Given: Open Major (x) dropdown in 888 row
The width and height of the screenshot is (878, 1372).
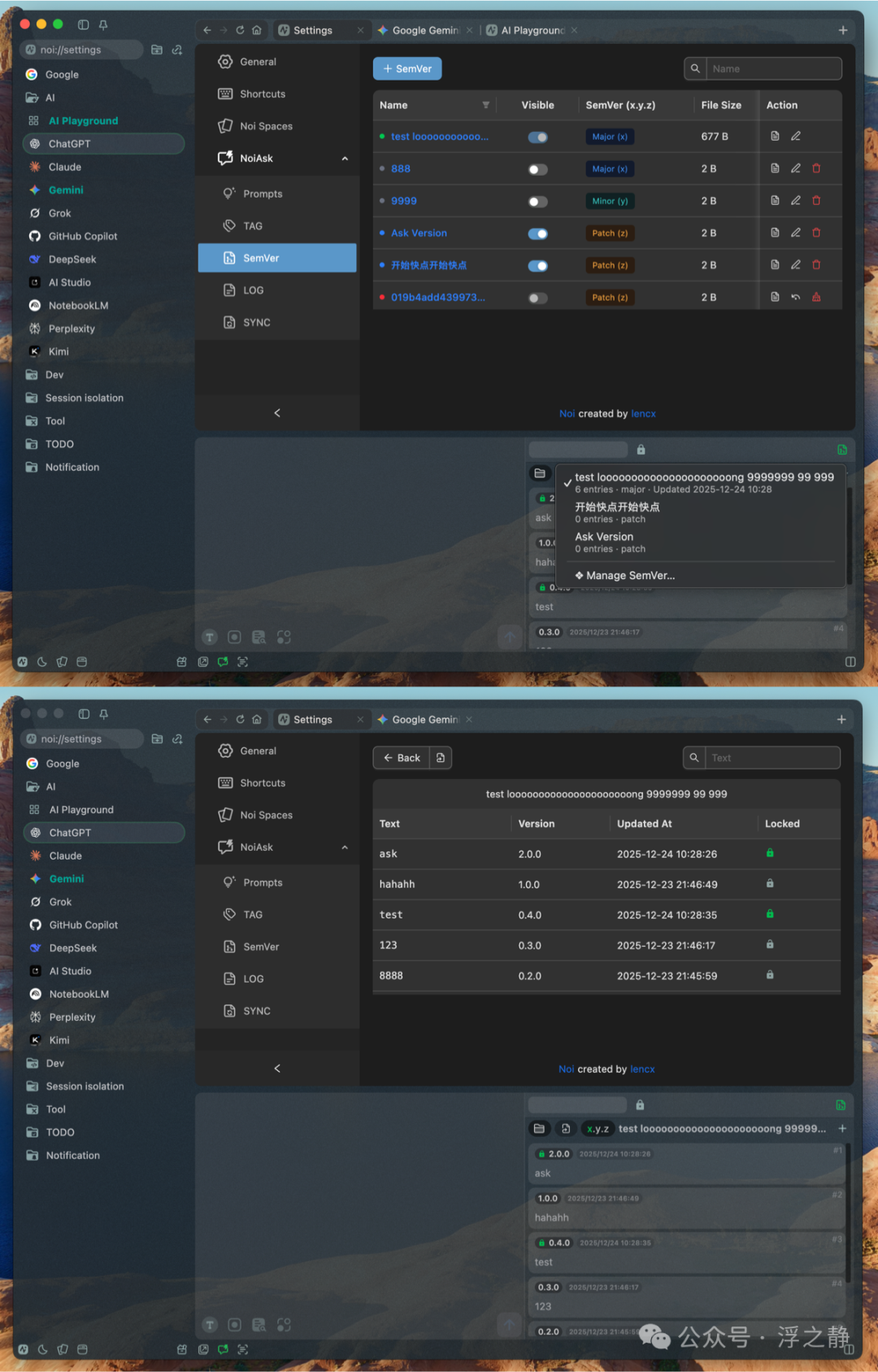Looking at the screenshot, I should 610,168.
